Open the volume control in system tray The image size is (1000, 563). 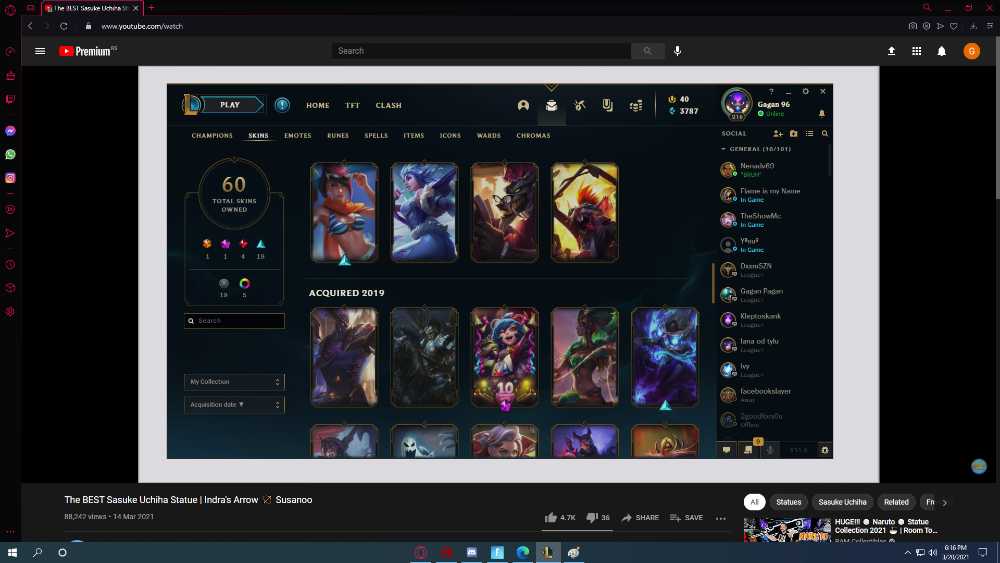(x=933, y=552)
